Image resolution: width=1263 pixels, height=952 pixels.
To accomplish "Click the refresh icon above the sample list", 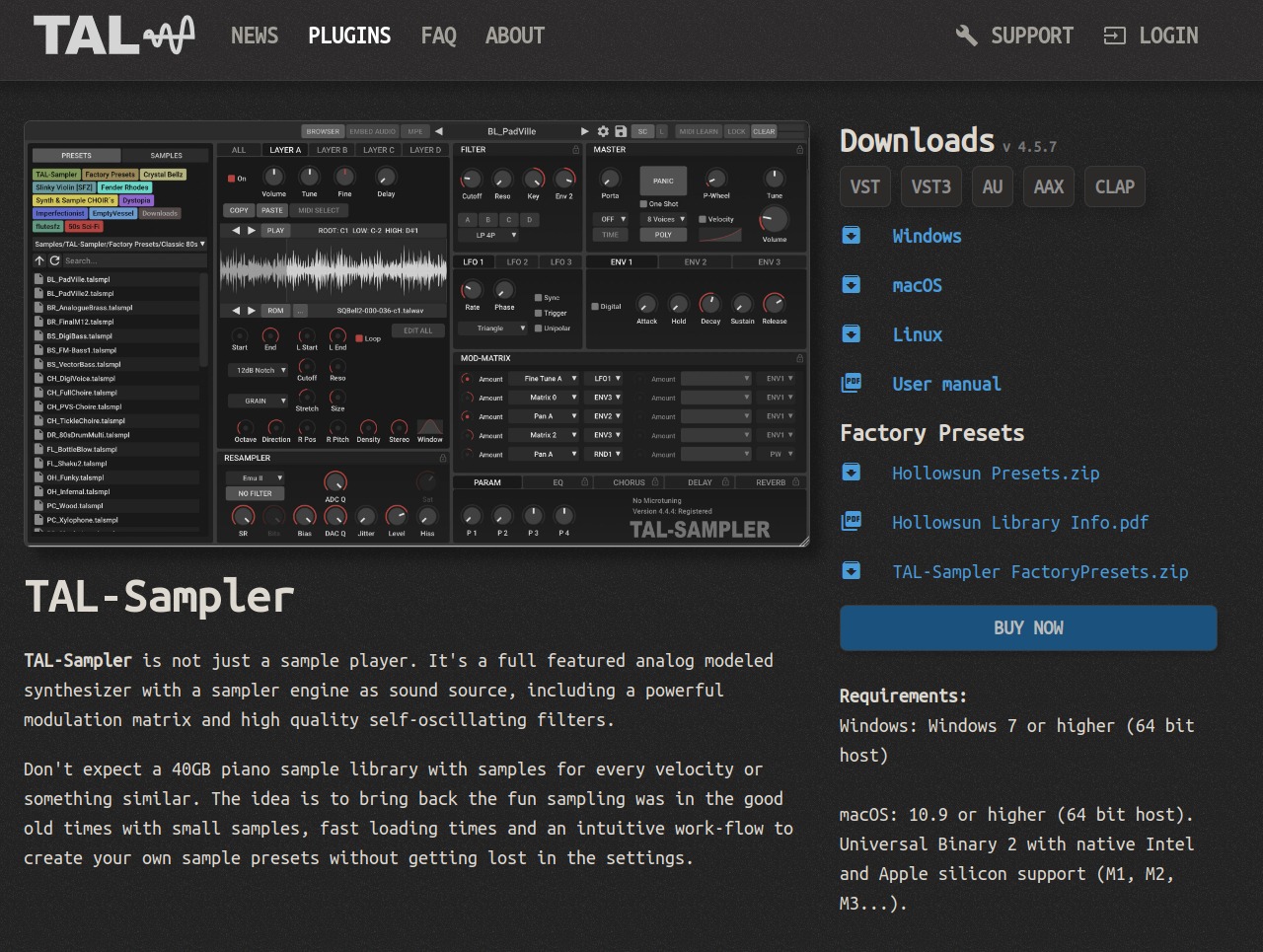I will point(56,261).
